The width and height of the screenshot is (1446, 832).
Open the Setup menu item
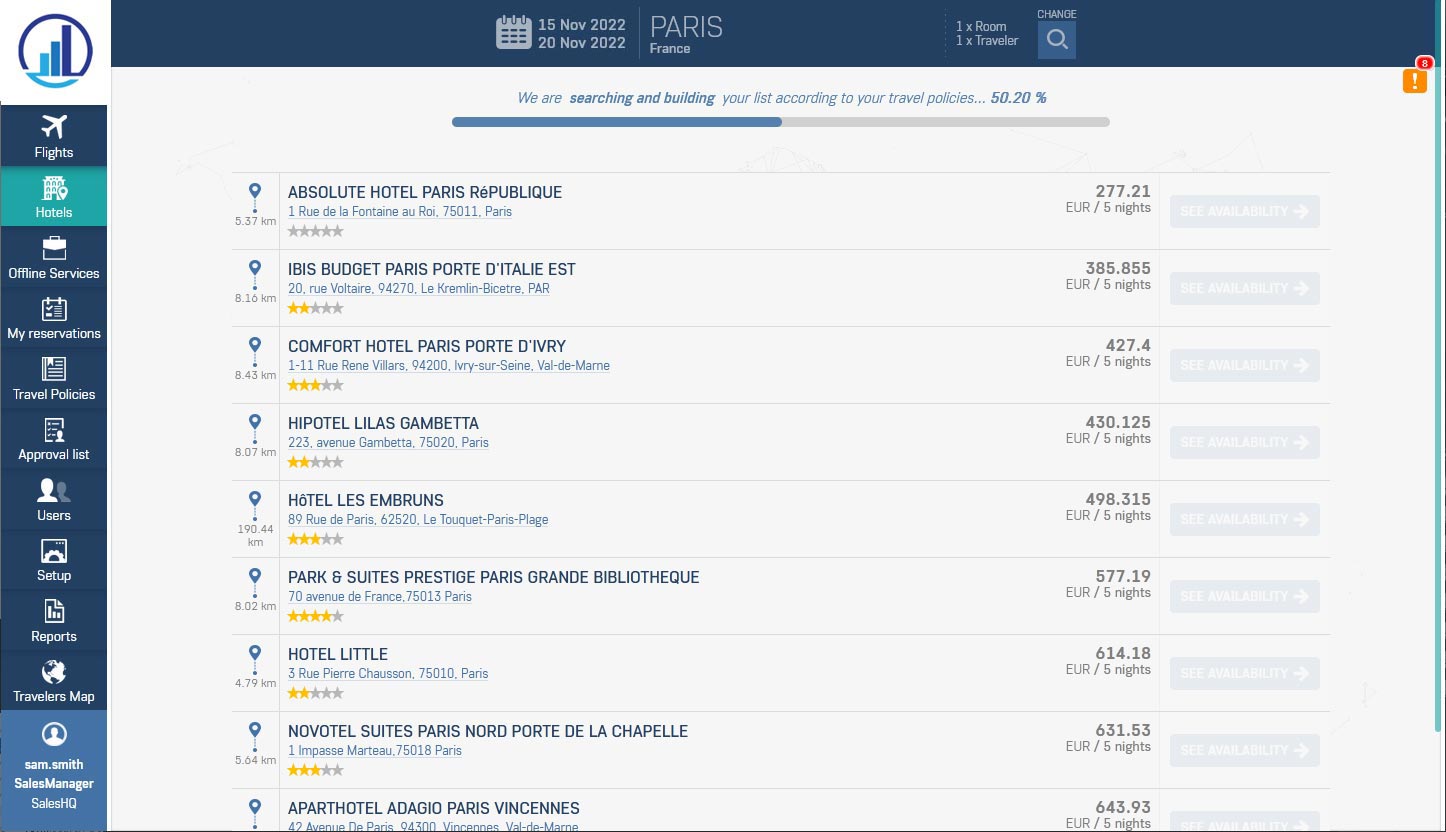tap(53, 558)
